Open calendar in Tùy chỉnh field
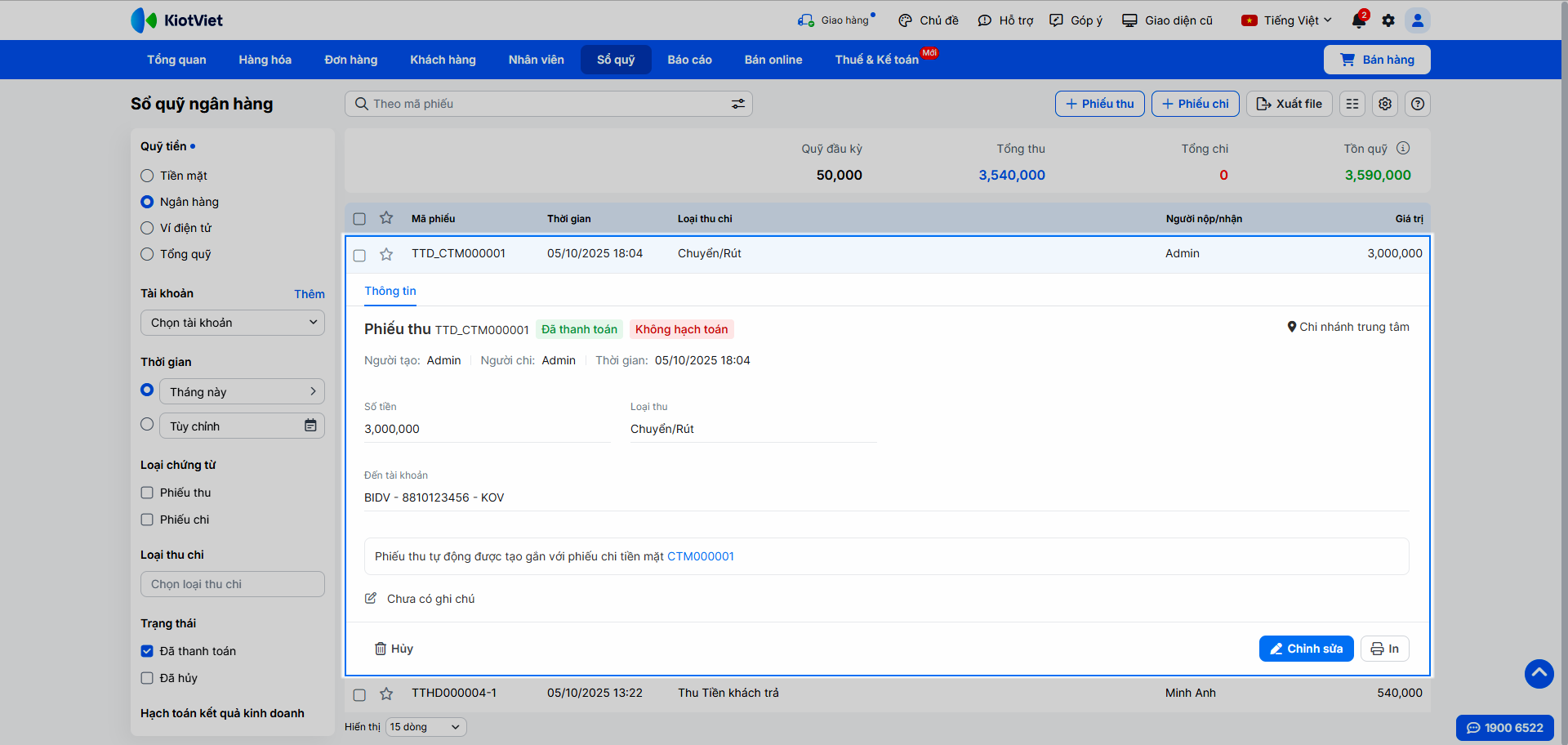 coord(310,426)
